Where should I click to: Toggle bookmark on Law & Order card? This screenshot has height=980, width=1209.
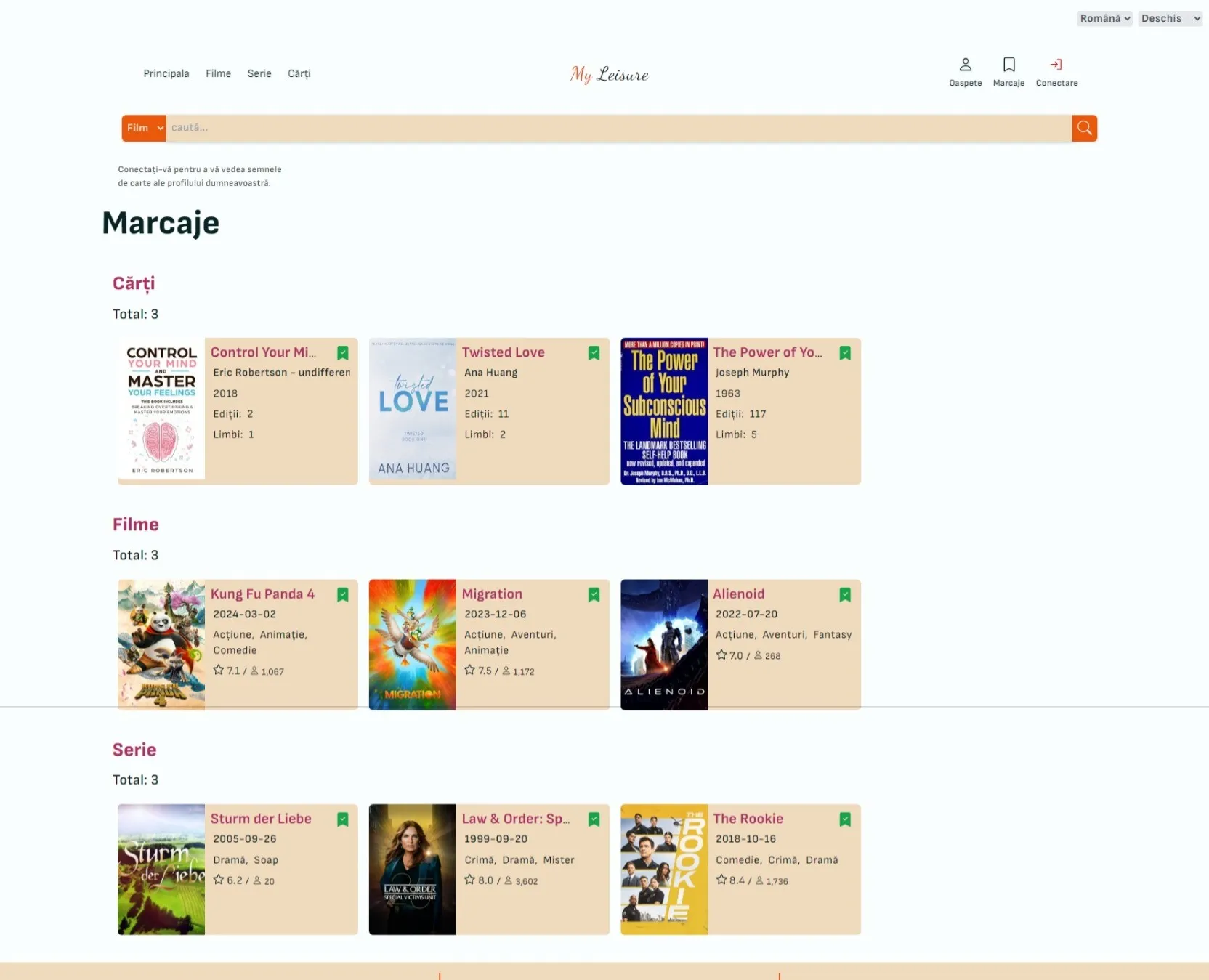pos(594,819)
